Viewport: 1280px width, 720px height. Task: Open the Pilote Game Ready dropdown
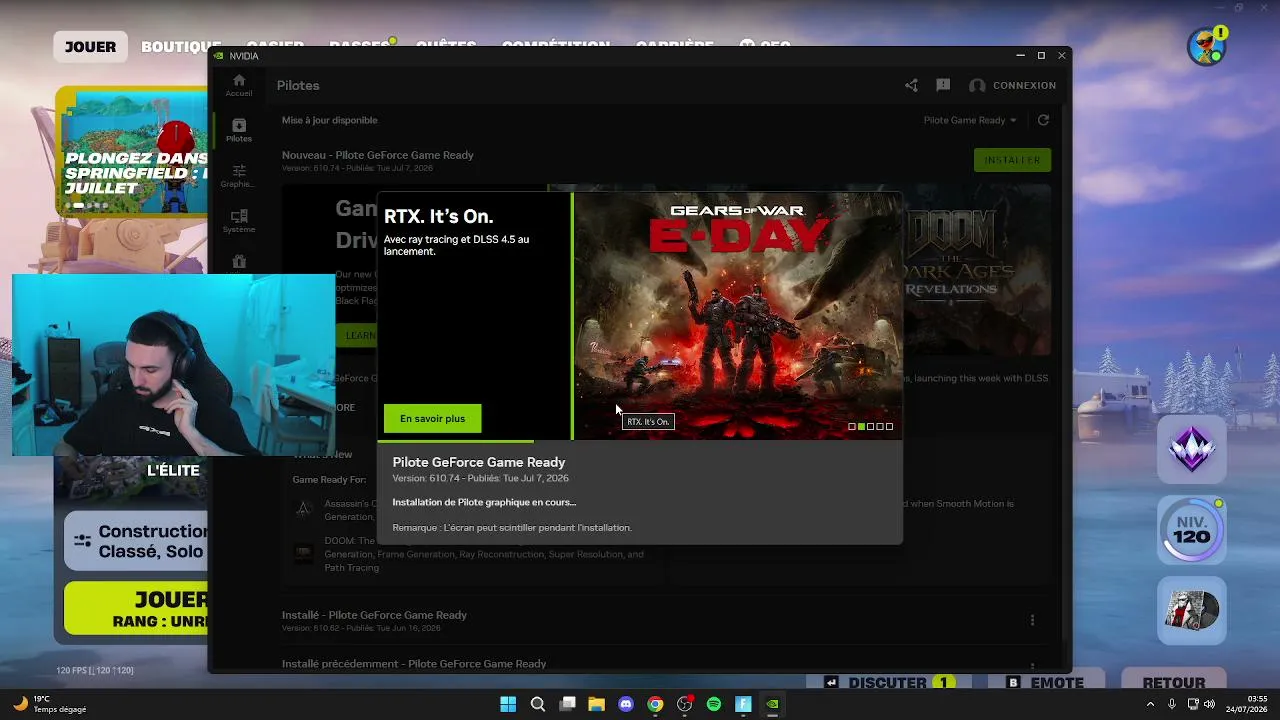pyautogui.click(x=970, y=120)
